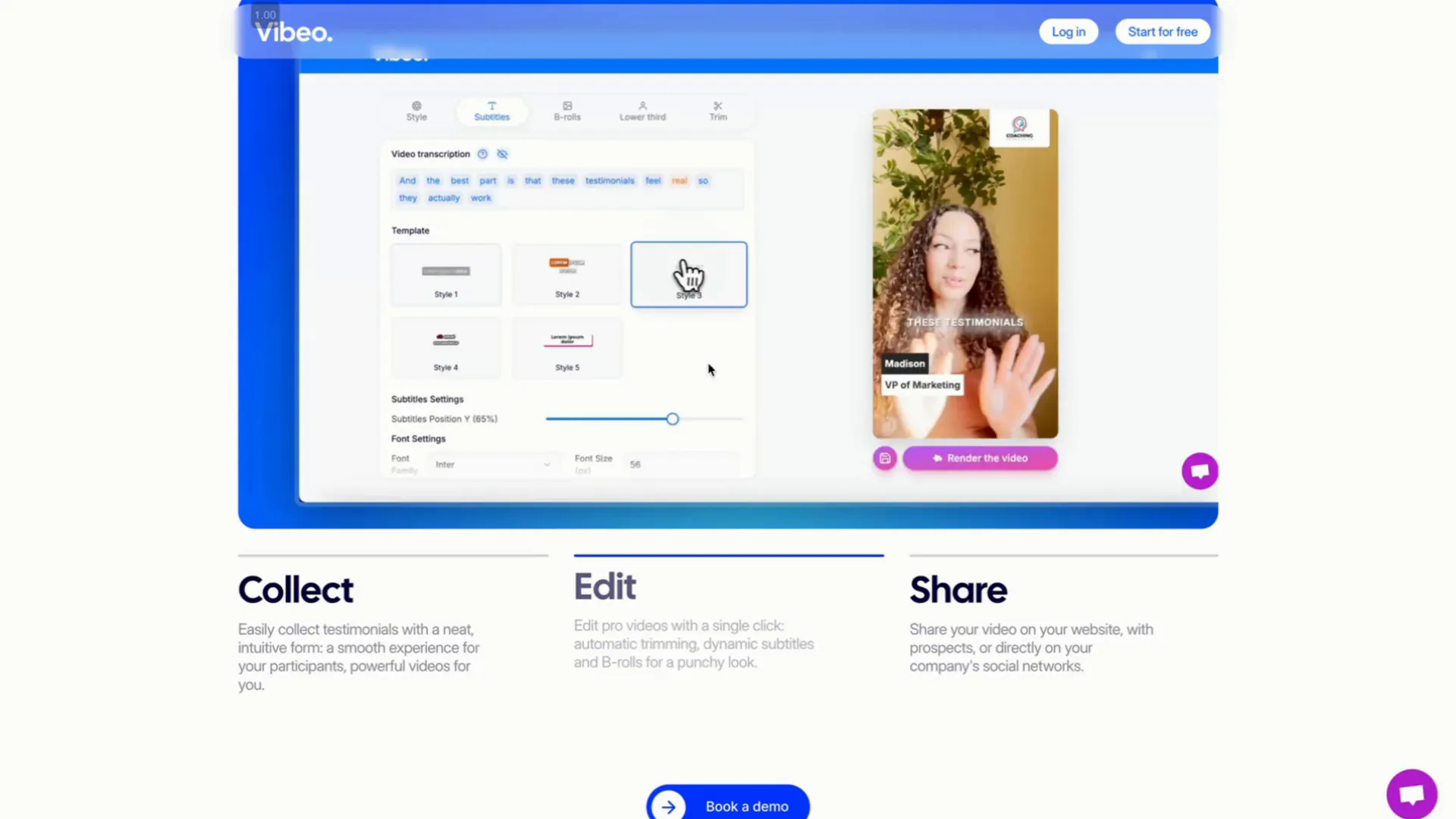Select the Collect step heading
The height and width of the screenshot is (819, 1456).
(x=296, y=589)
